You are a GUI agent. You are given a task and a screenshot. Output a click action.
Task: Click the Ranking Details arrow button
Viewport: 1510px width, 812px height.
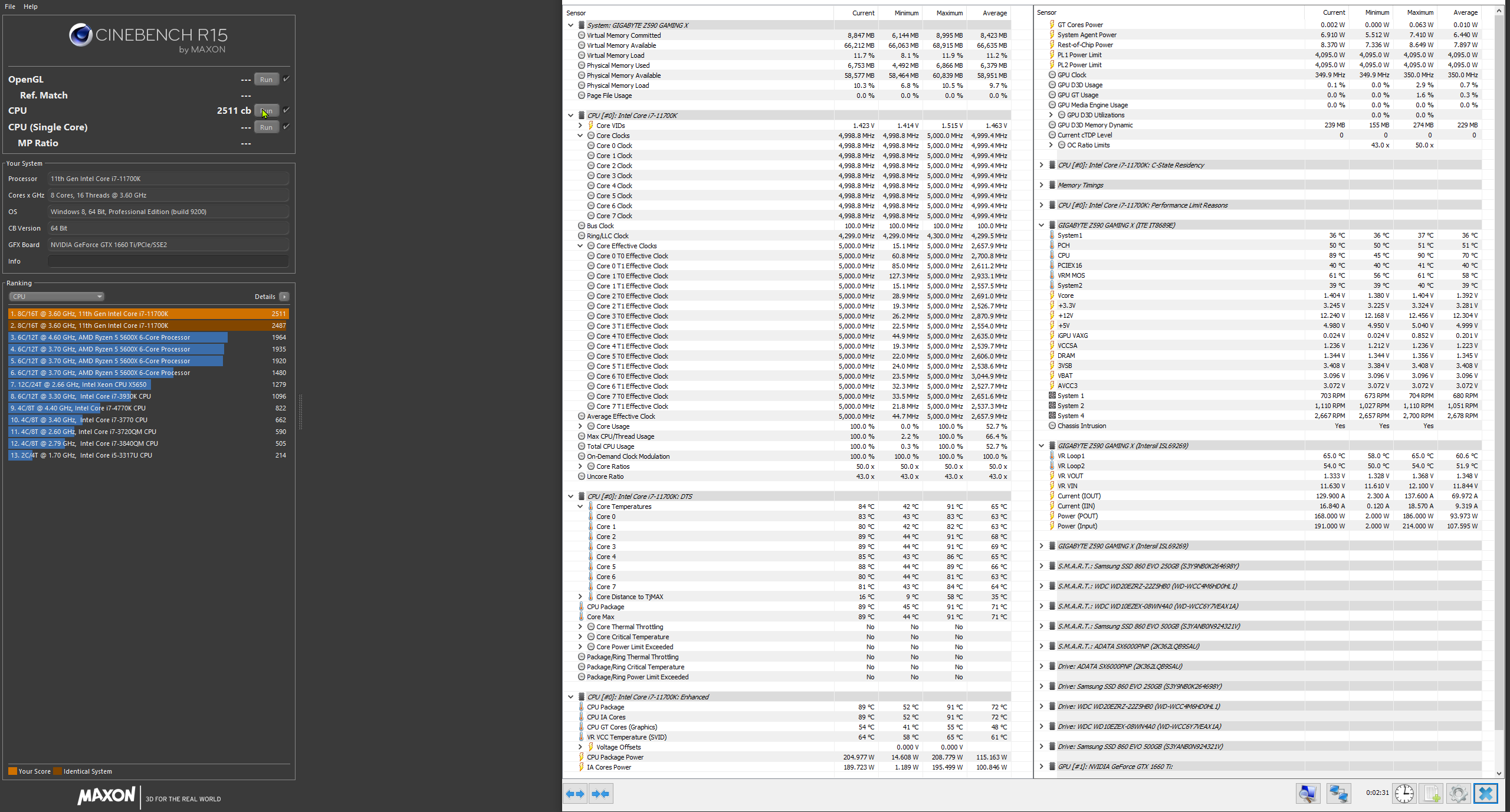tap(284, 297)
